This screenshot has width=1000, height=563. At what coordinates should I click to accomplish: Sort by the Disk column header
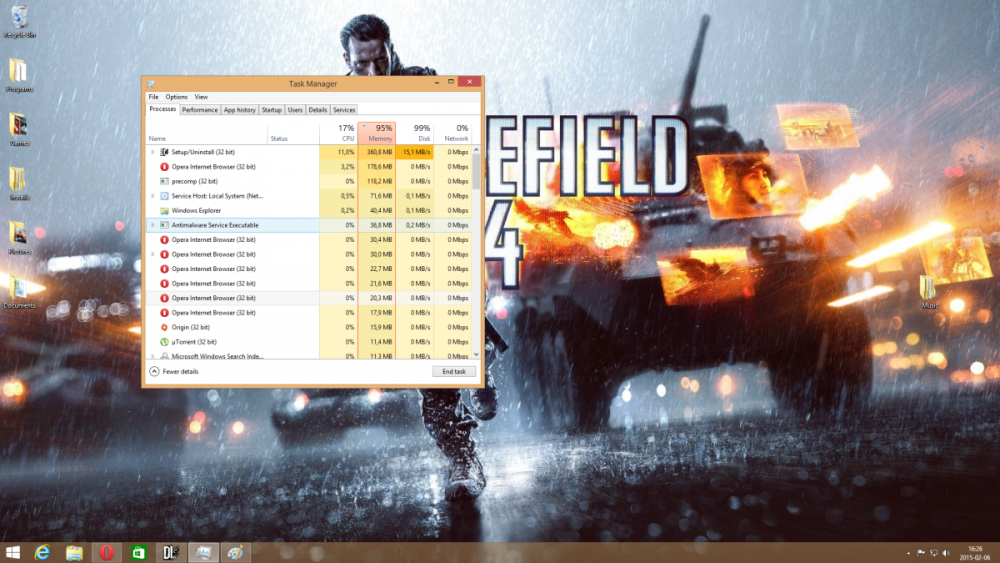click(x=415, y=133)
